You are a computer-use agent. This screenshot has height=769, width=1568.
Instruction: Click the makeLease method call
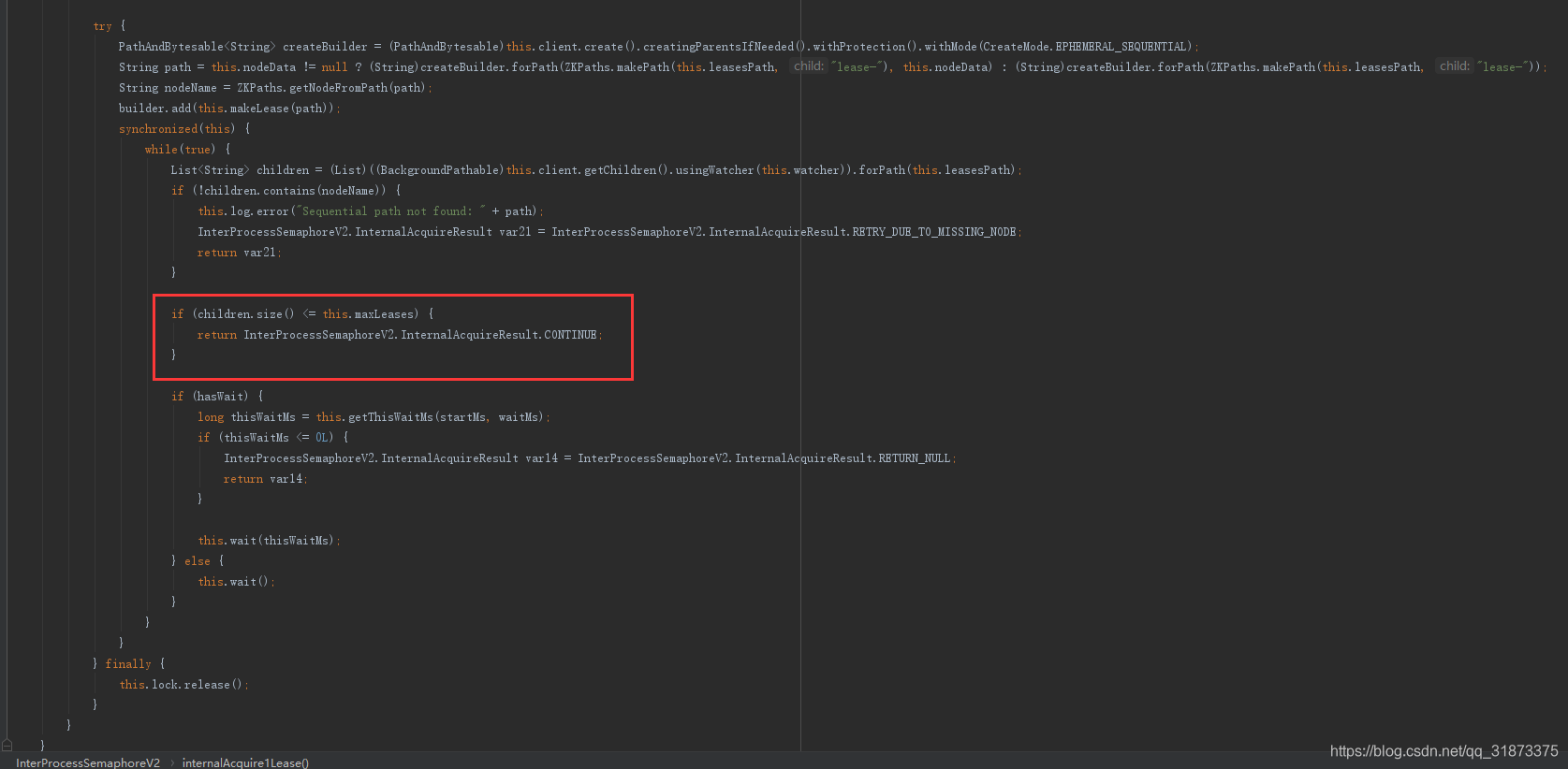point(258,109)
